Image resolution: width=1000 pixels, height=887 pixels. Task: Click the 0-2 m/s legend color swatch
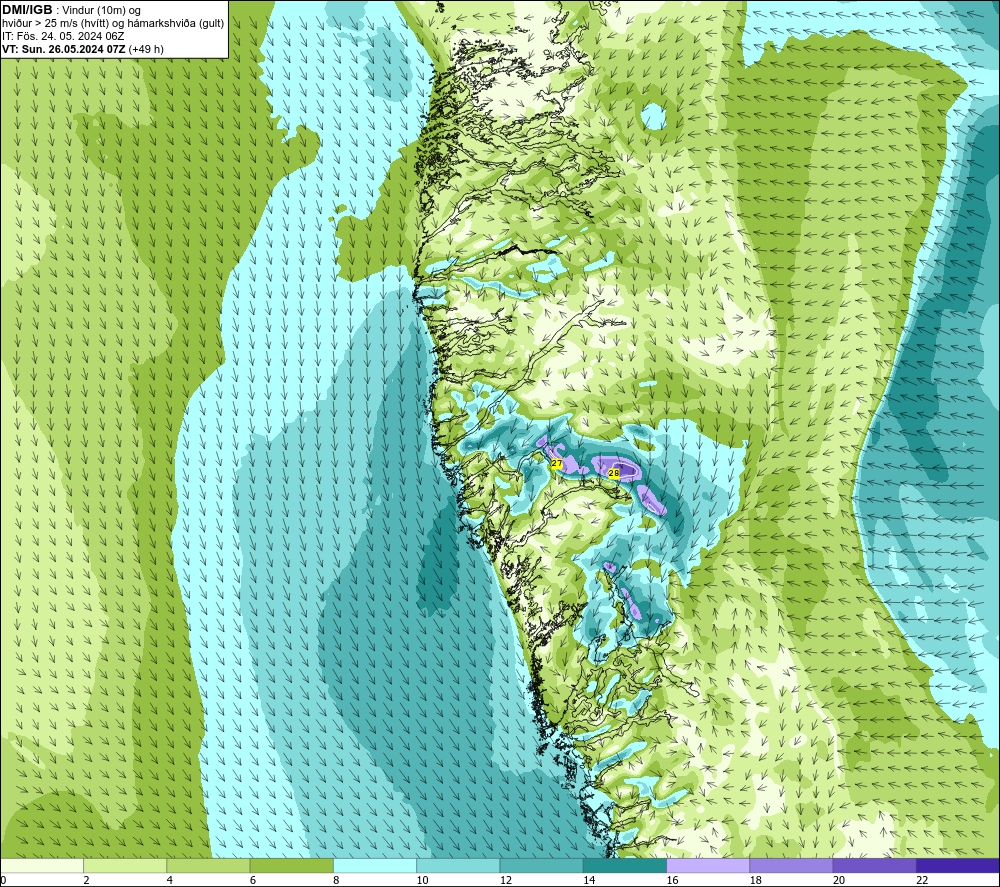coord(42,865)
